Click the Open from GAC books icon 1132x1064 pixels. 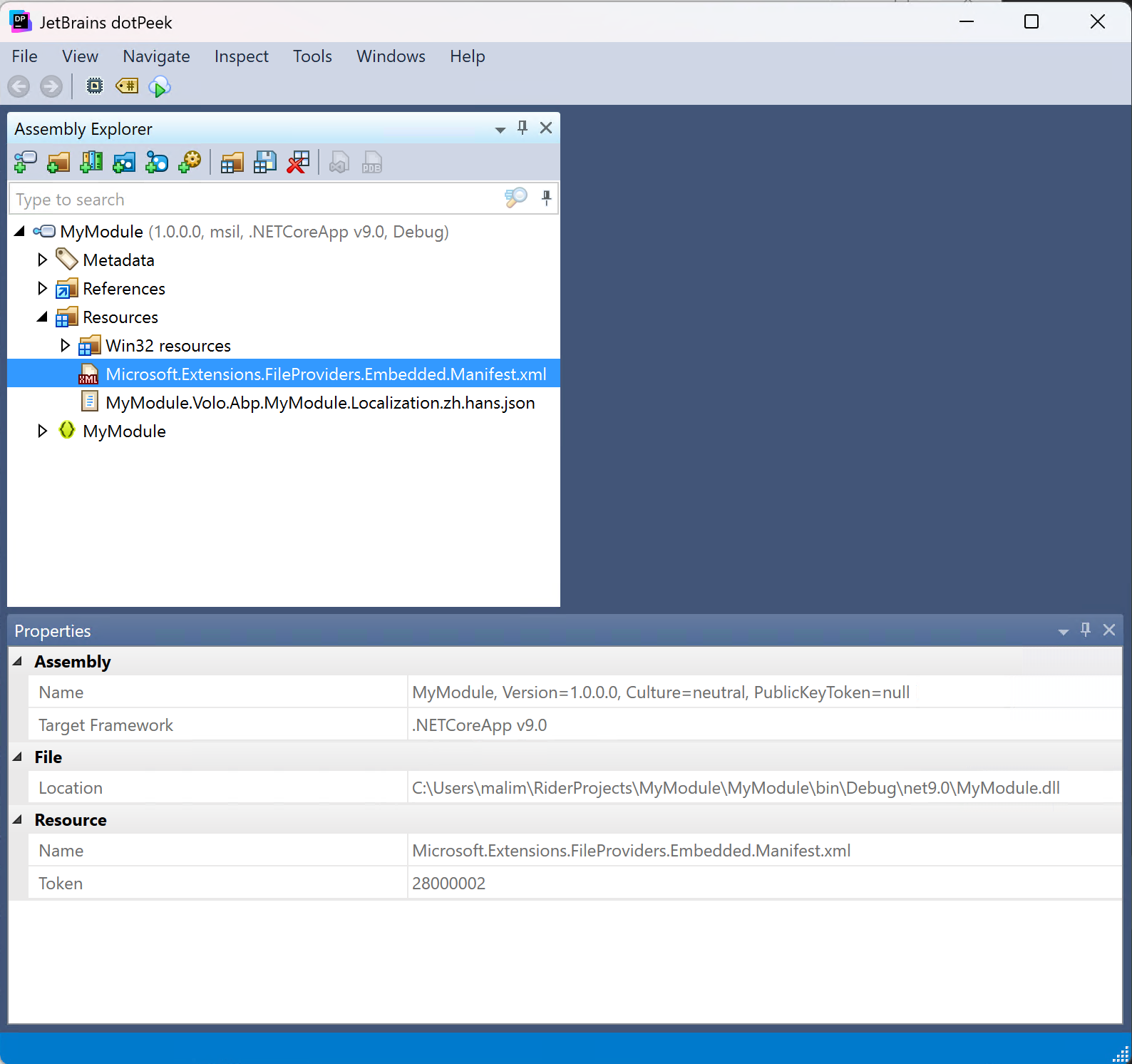click(91, 163)
